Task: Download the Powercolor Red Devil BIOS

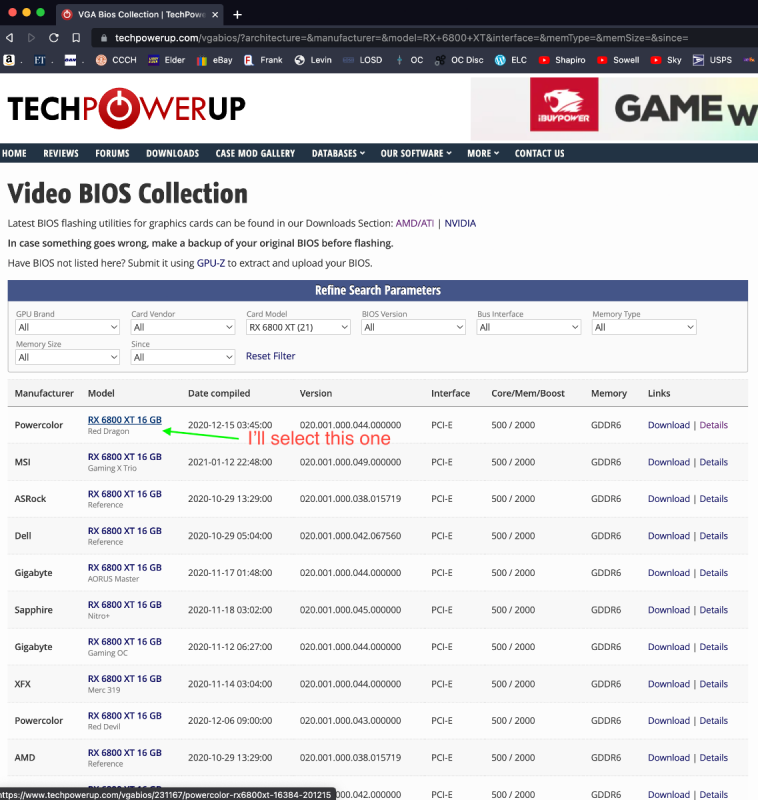Action: pos(668,720)
